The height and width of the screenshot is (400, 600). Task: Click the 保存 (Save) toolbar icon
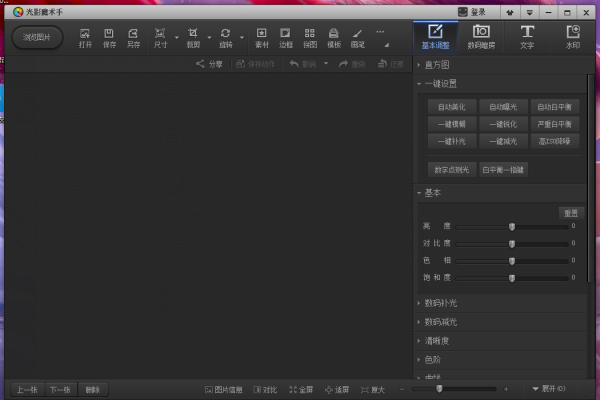[109, 37]
